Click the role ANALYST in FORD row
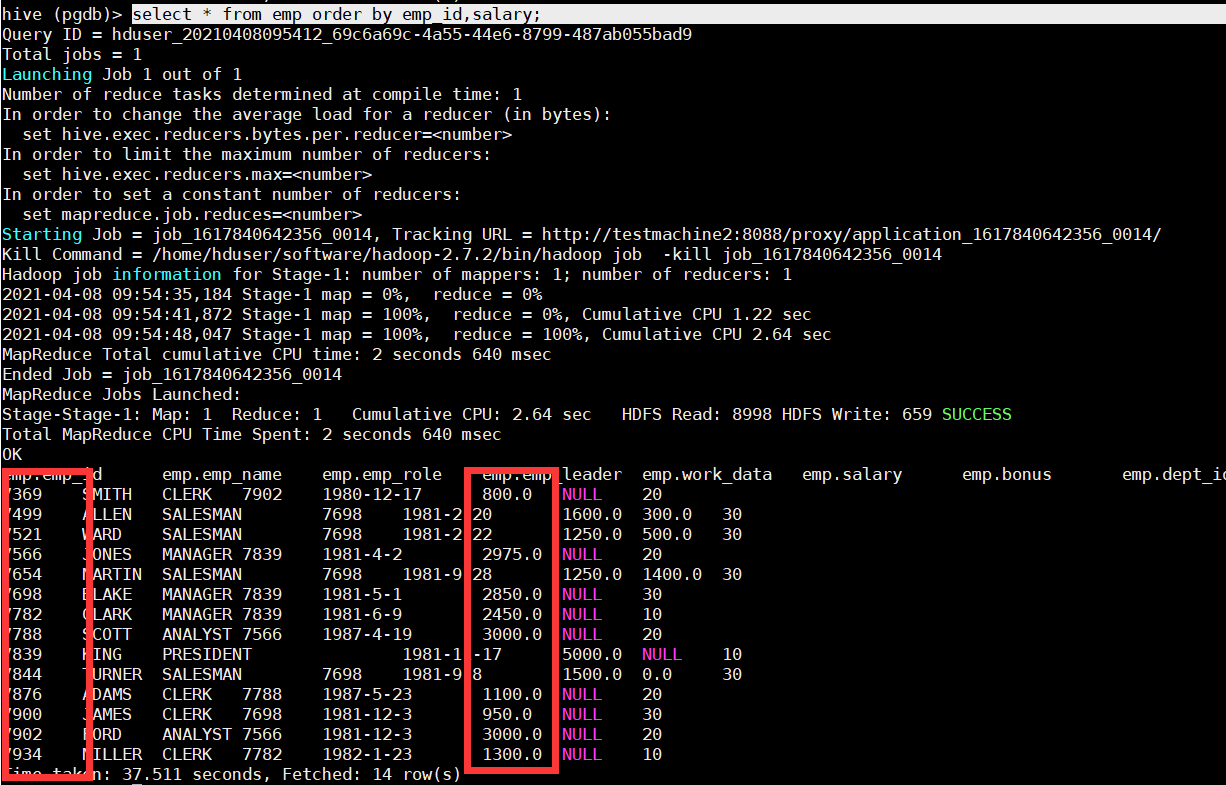The width and height of the screenshot is (1226, 785). click(197, 734)
